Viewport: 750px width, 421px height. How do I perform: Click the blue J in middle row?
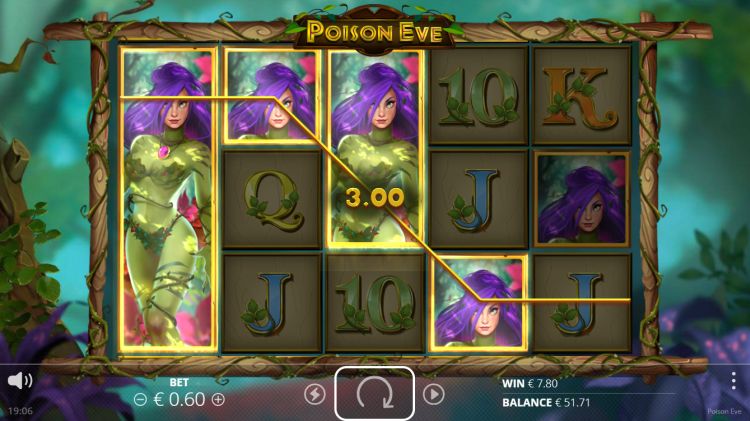(478, 199)
